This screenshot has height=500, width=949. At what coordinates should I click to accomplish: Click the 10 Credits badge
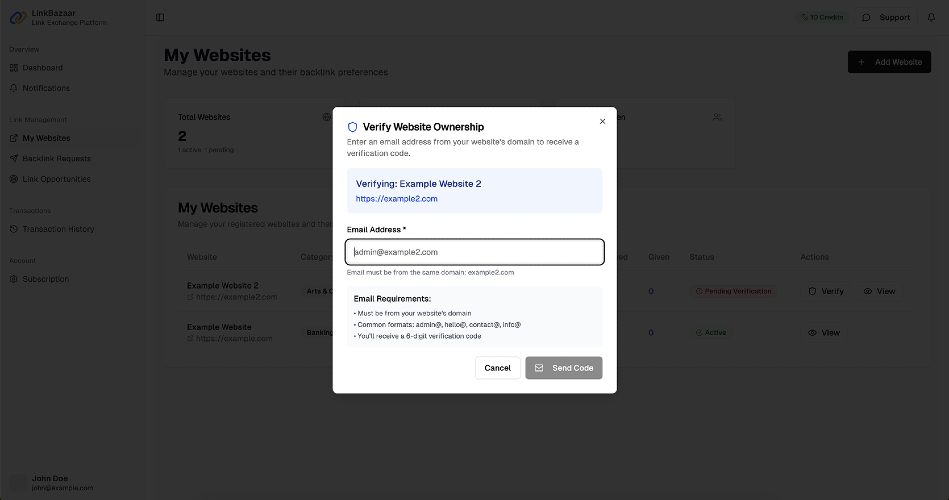click(x=822, y=18)
